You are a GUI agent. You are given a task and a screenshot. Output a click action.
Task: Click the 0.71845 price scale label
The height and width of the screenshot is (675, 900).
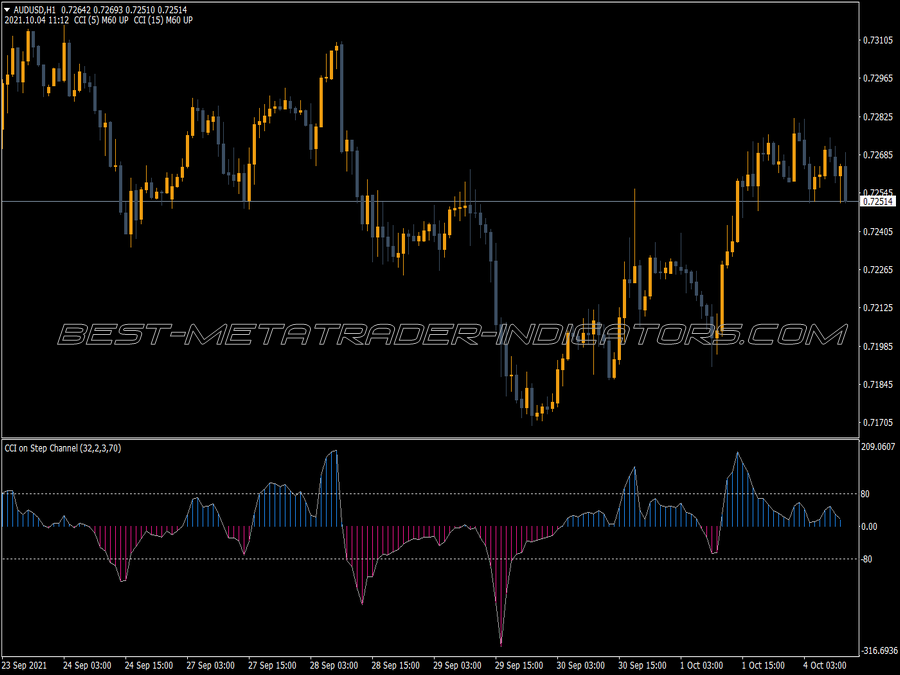click(878, 385)
